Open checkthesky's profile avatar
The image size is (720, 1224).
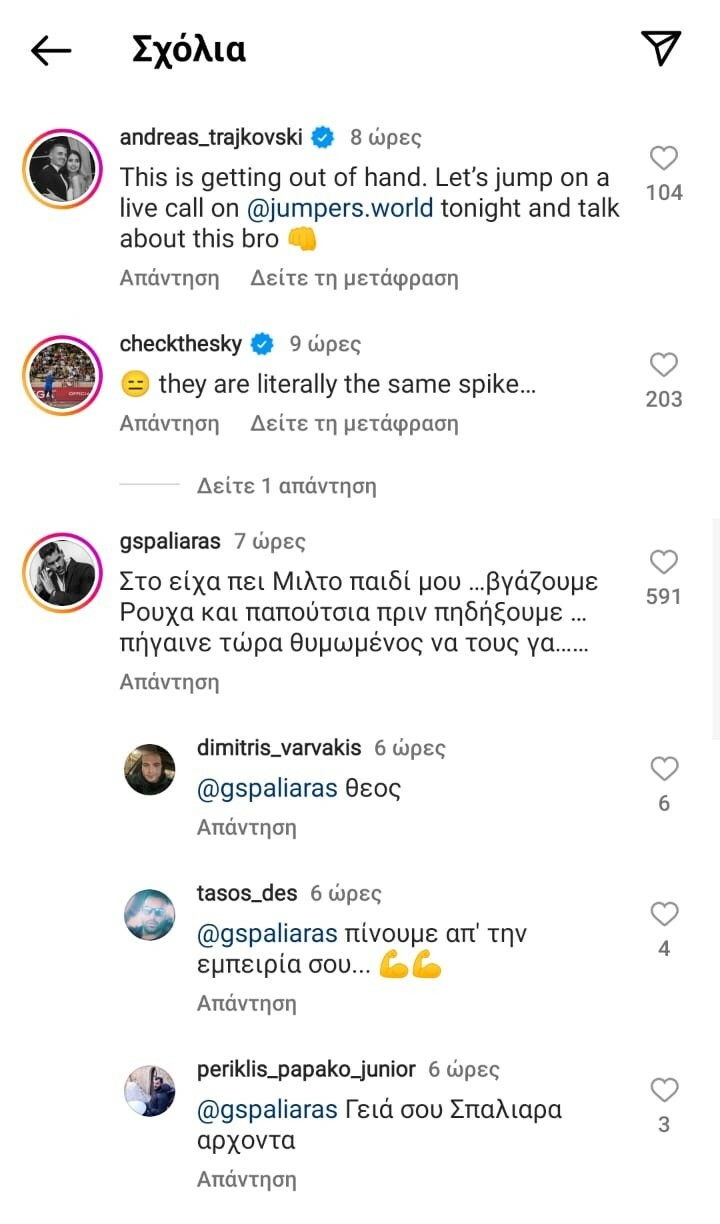(62, 376)
